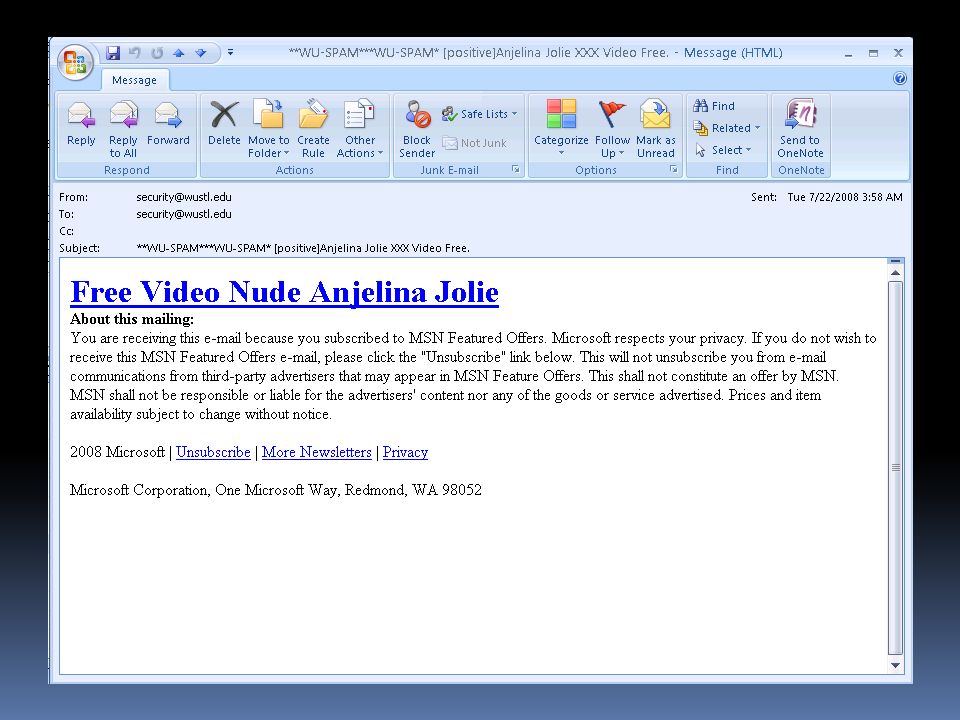Block Sender of this email
This screenshot has width=960, height=720.
coord(417,129)
